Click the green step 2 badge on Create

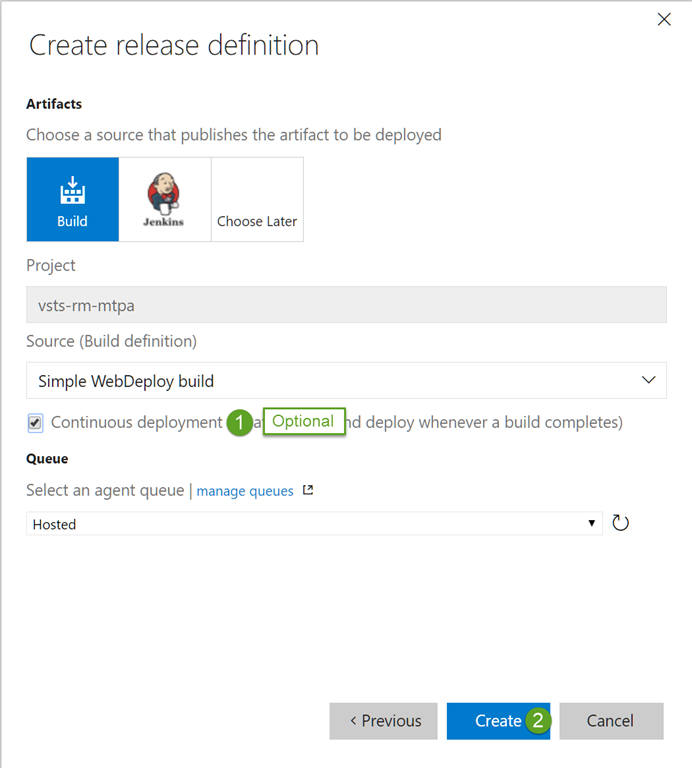pos(538,720)
